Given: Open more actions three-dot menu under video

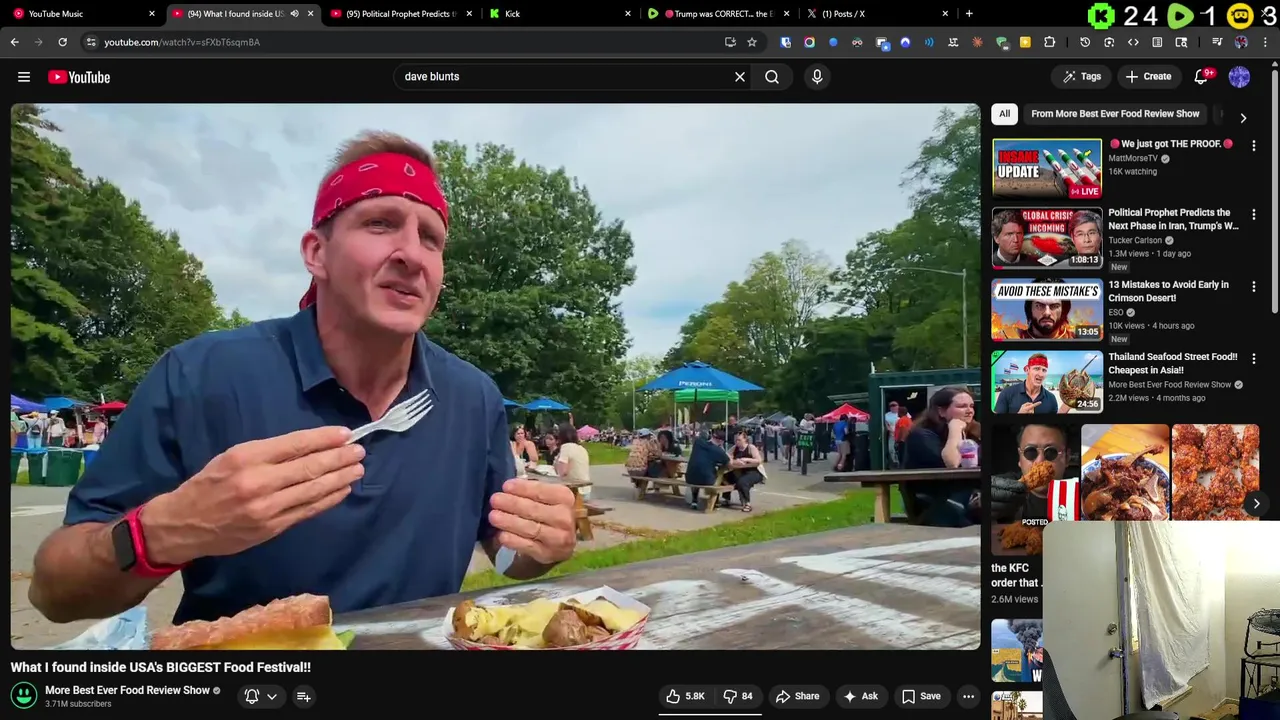Looking at the screenshot, I should coord(968,696).
